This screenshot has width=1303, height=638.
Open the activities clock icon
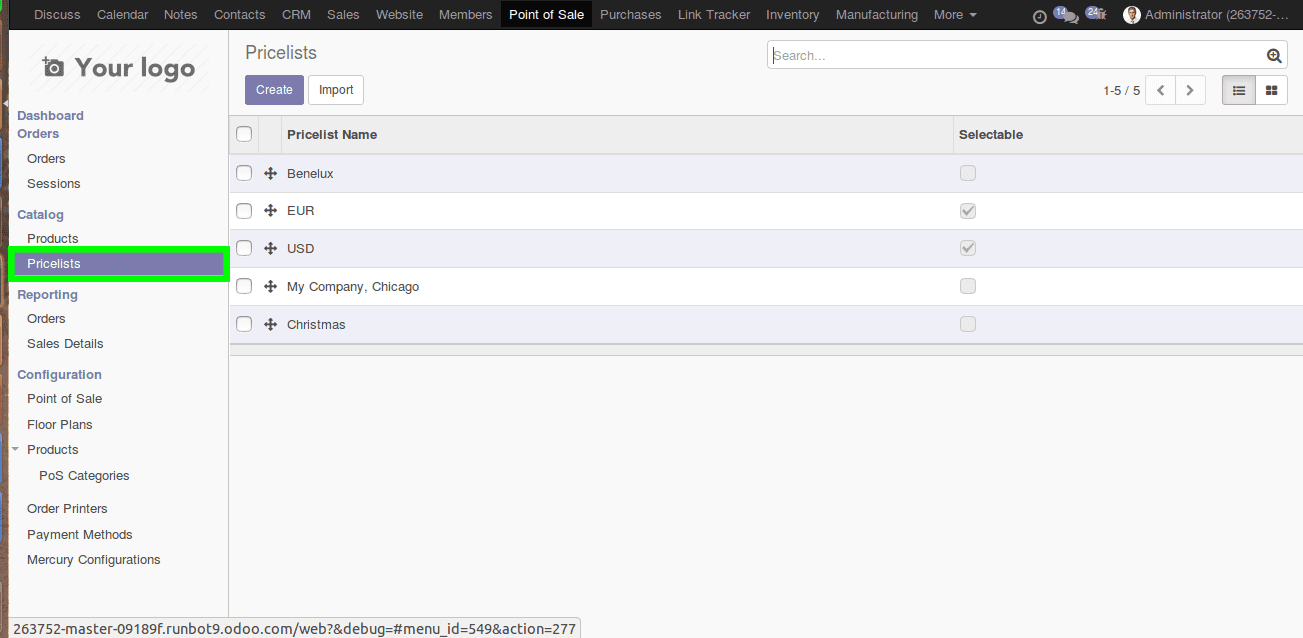pyautogui.click(x=1039, y=16)
